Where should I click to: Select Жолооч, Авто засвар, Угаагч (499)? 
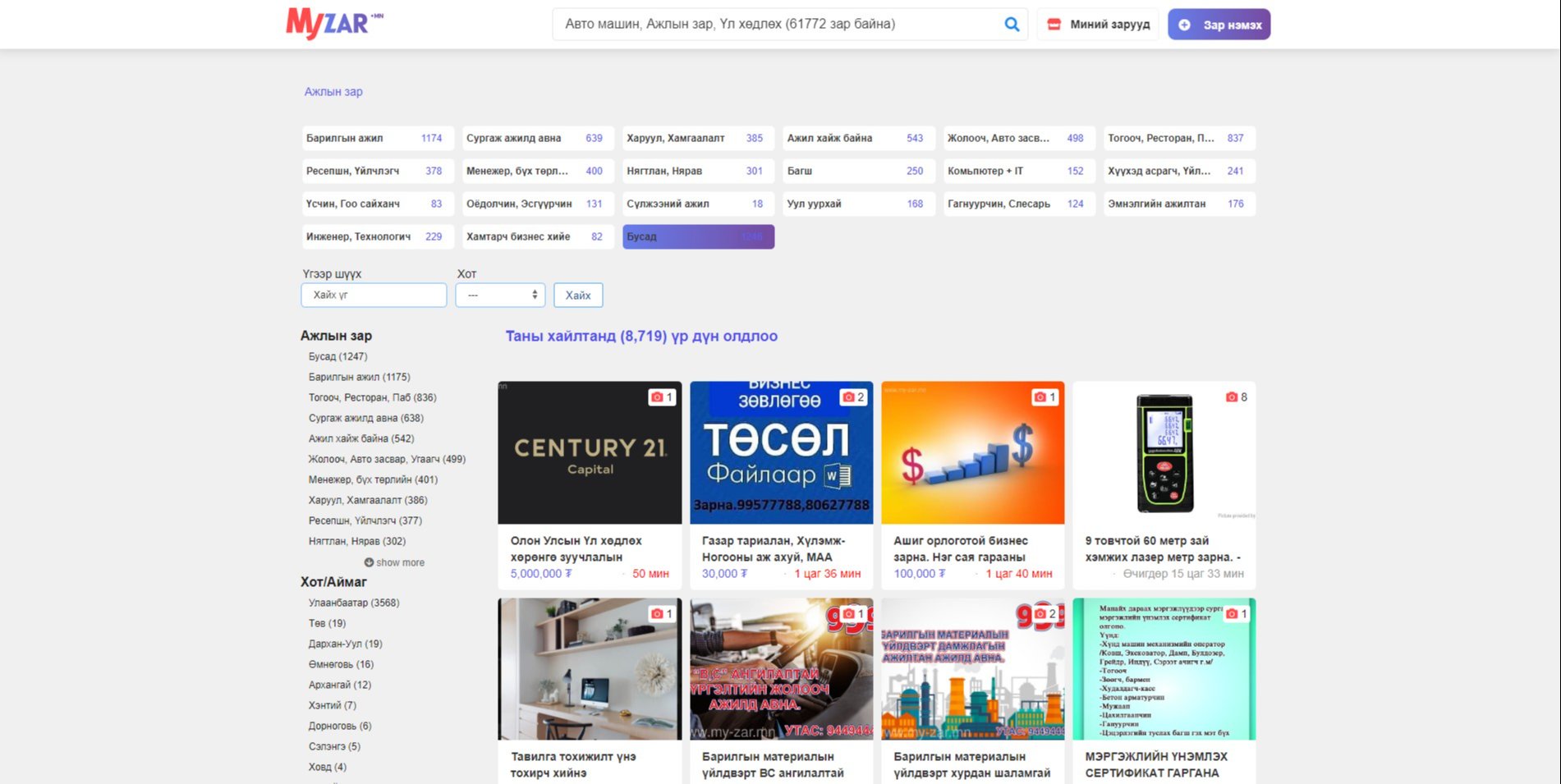click(x=387, y=459)
